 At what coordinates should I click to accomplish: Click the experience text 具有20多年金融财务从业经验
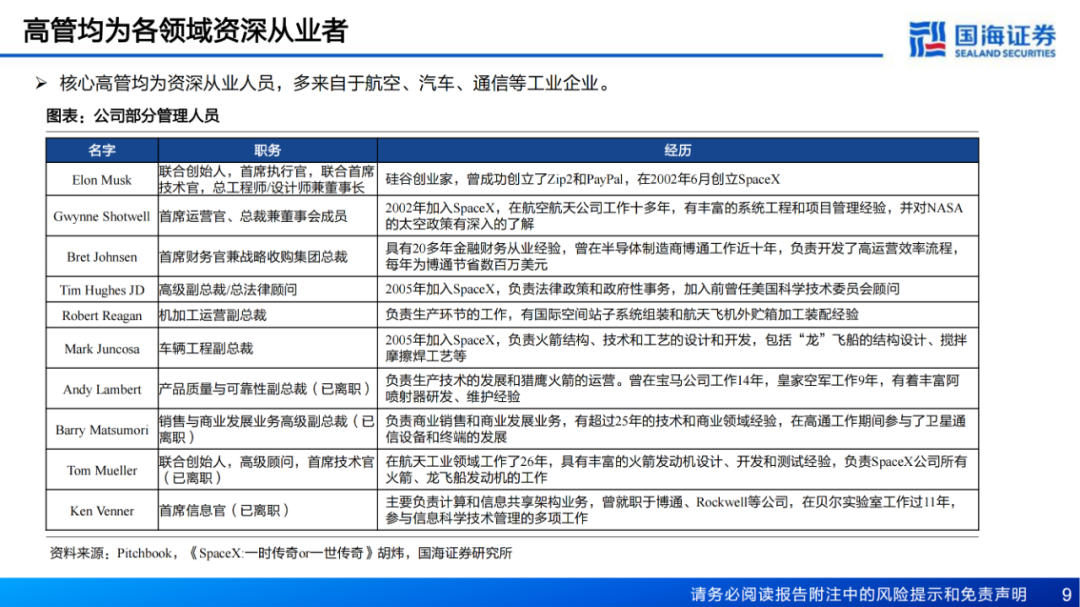[472, 249]
